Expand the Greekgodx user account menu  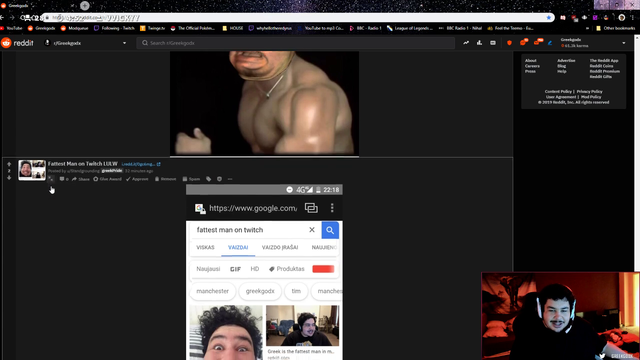(x=623, y=43)
